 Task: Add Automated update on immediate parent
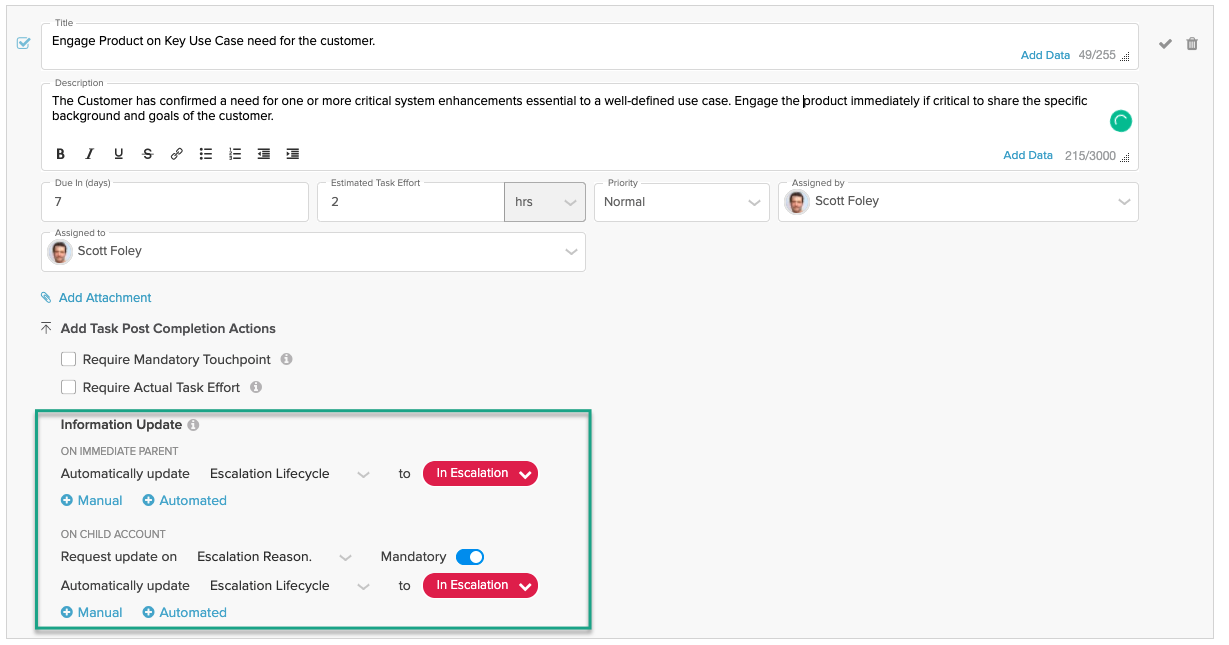pyautogui.click(x=184, y=501)
